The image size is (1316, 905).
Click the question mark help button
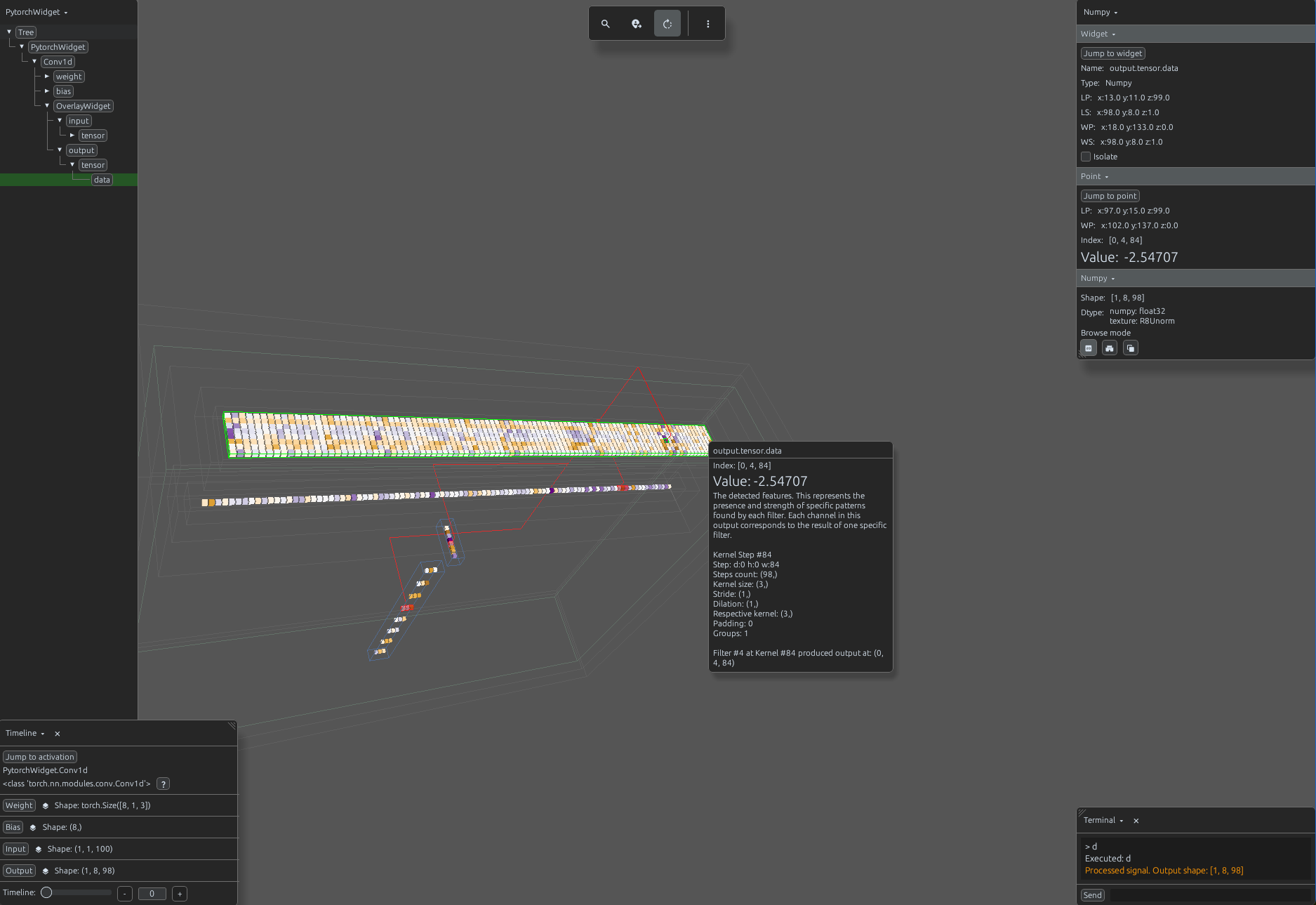pyautogui.click(x=164, y=784)
